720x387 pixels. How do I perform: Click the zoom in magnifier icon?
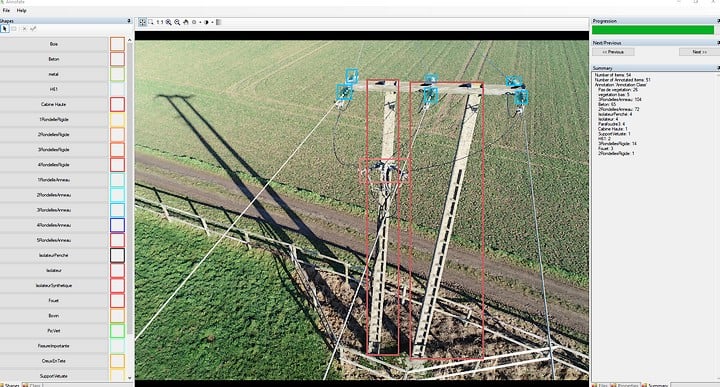pos(169,22)
